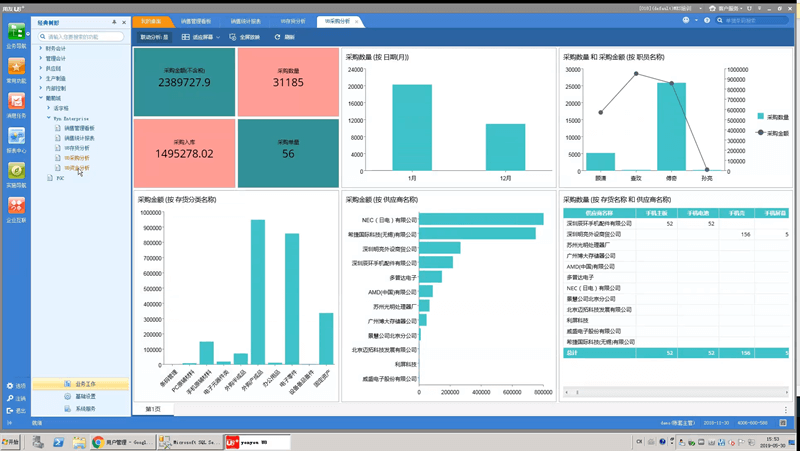Screen dimensions: 800x451
Task: Collapse sidebar with bottom-left arrow icon
Action: 10,423
